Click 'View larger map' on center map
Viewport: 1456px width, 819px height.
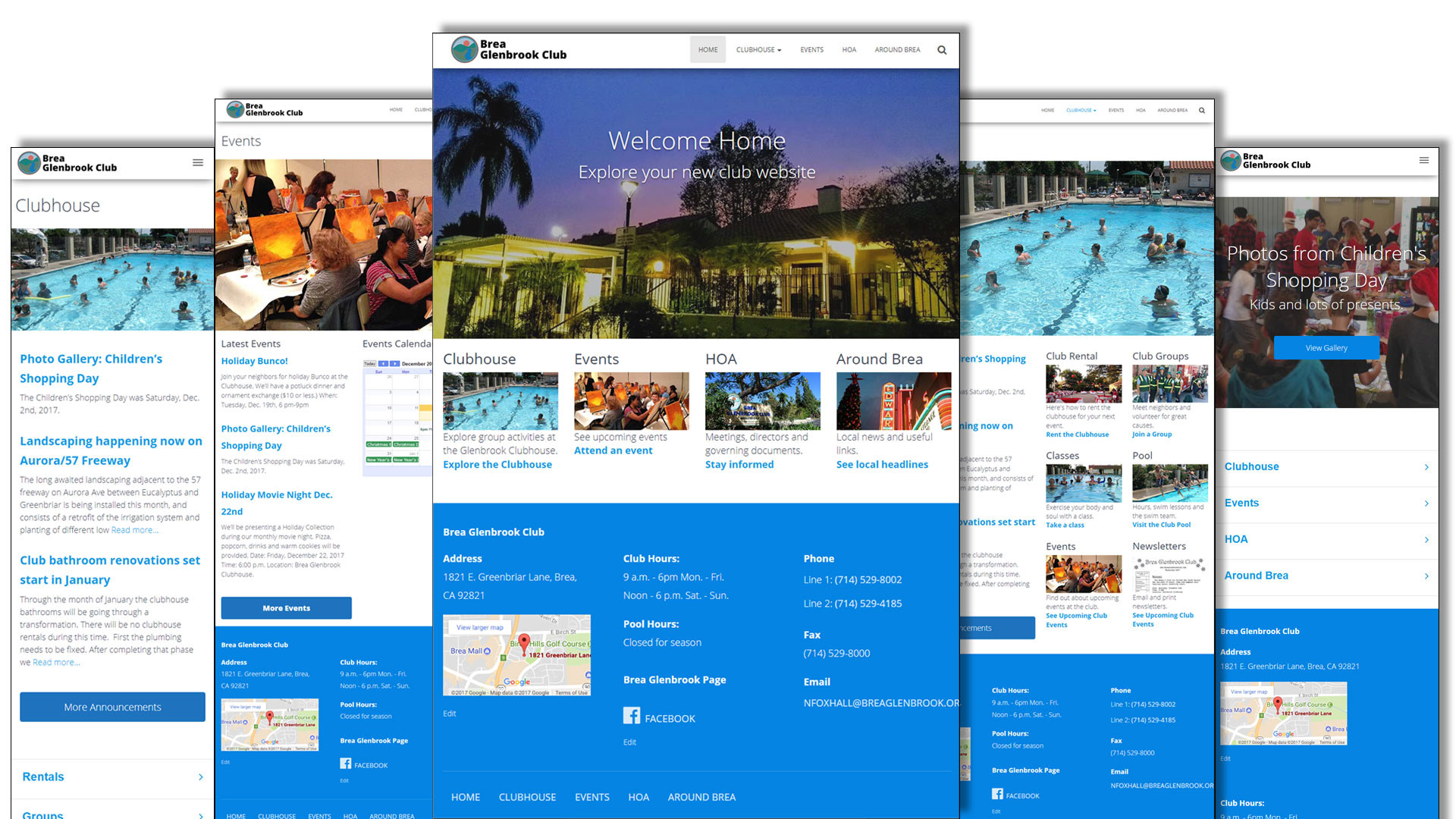point(479,627)
